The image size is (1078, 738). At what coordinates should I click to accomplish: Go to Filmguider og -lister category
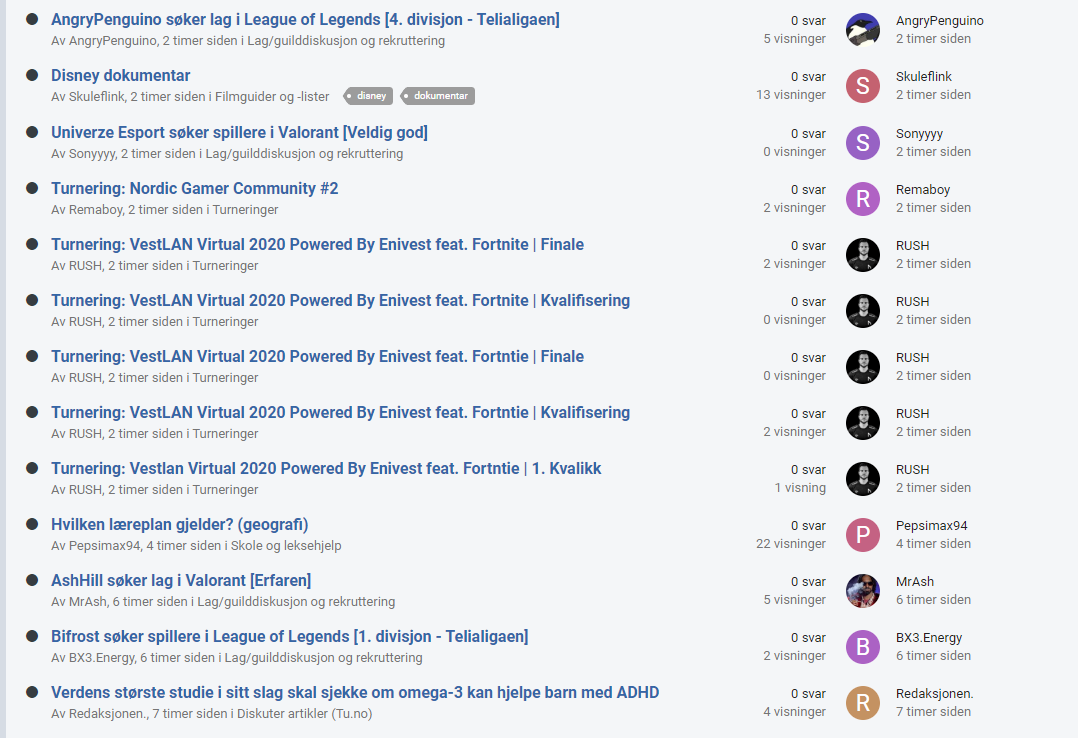coord(272,97)
